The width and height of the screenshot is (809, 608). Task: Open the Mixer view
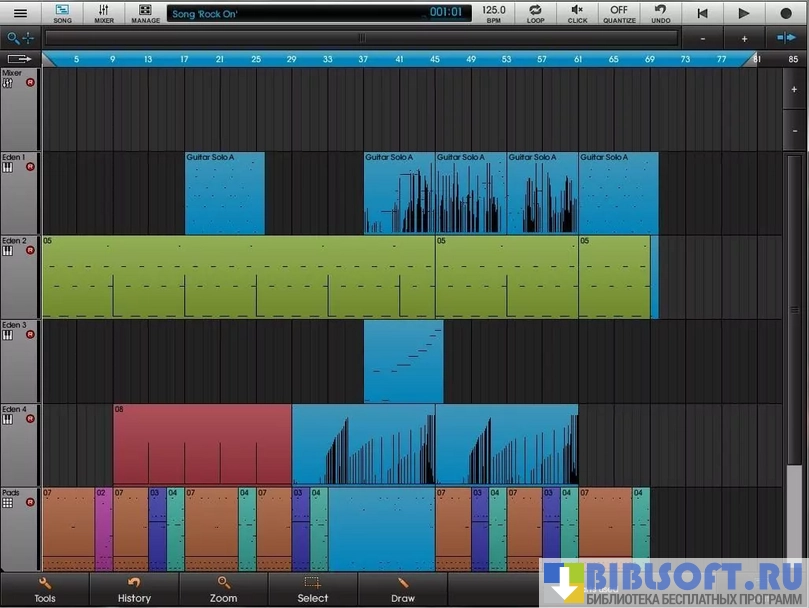[x=104, y=13]
